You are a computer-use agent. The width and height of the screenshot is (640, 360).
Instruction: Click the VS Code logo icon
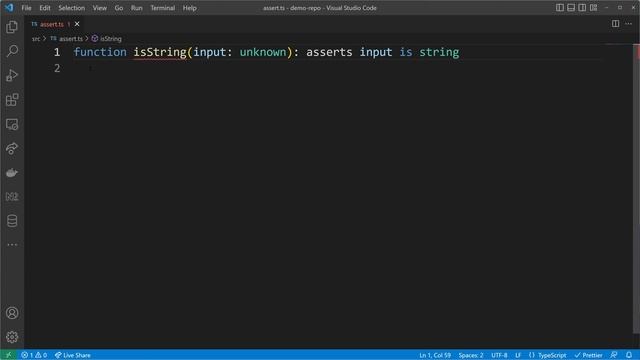pyautogui.click(x=9, y=8)
